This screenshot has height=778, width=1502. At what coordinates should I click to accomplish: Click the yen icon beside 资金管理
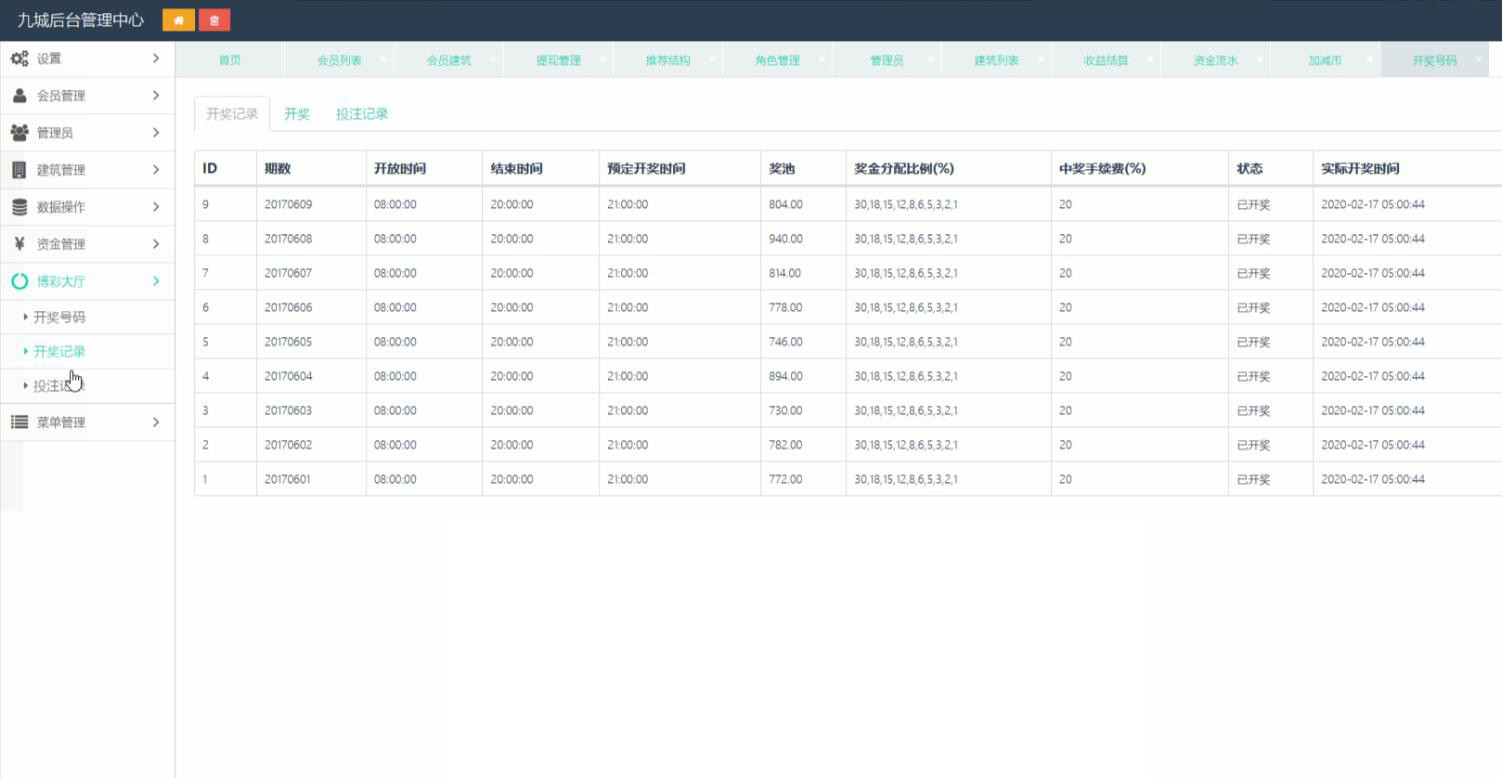point(19,244)
